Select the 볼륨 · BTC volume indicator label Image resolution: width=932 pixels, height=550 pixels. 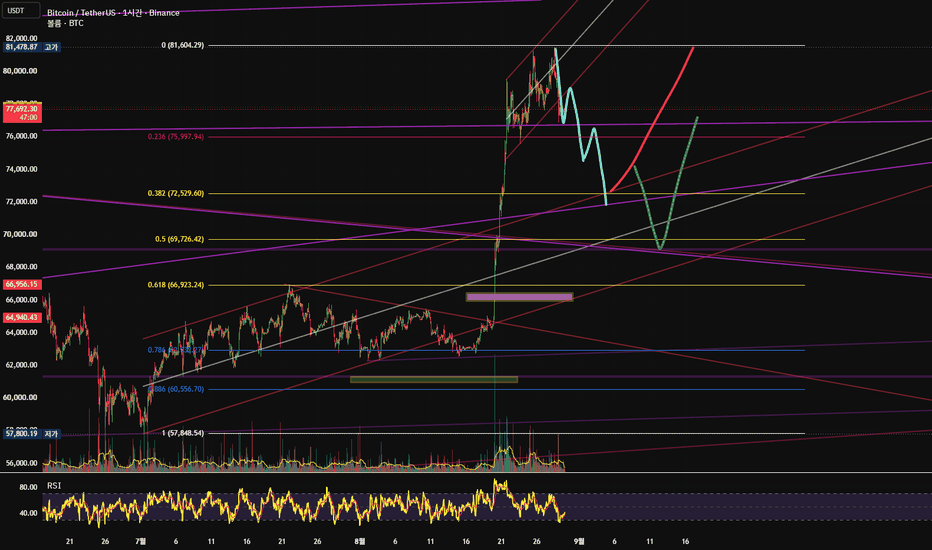(x=65, y=23)
